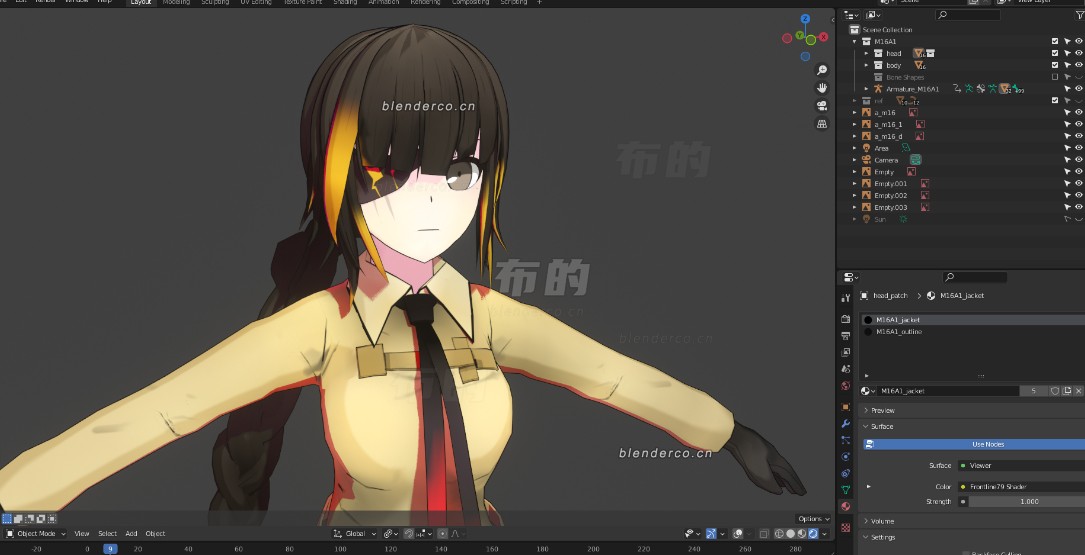1085x555 pixels.
Task: Click the outliner filter funnel icon
Action: [x=1079, y=15]
